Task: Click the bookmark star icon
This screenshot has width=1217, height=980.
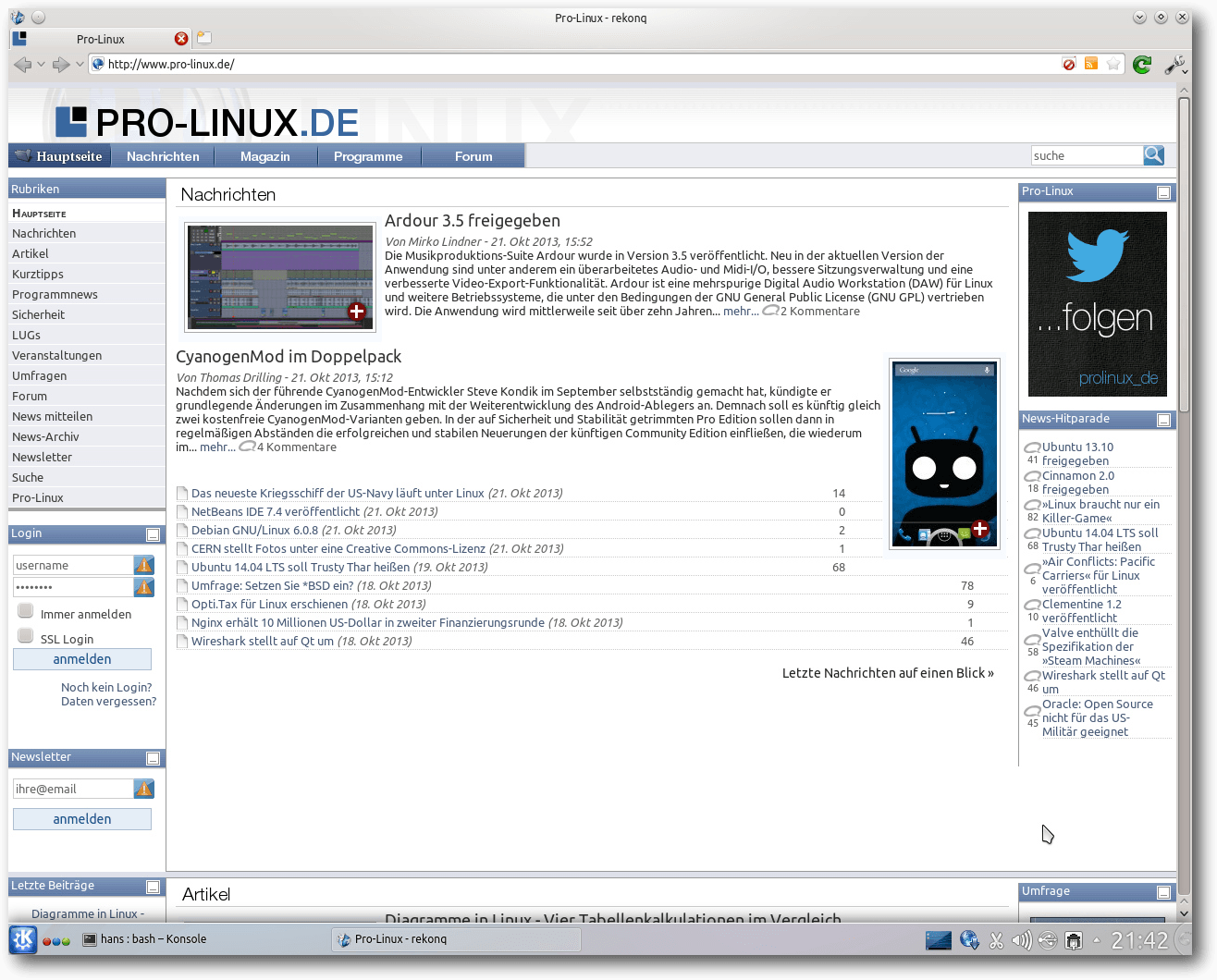Action: click(1114, 64)
